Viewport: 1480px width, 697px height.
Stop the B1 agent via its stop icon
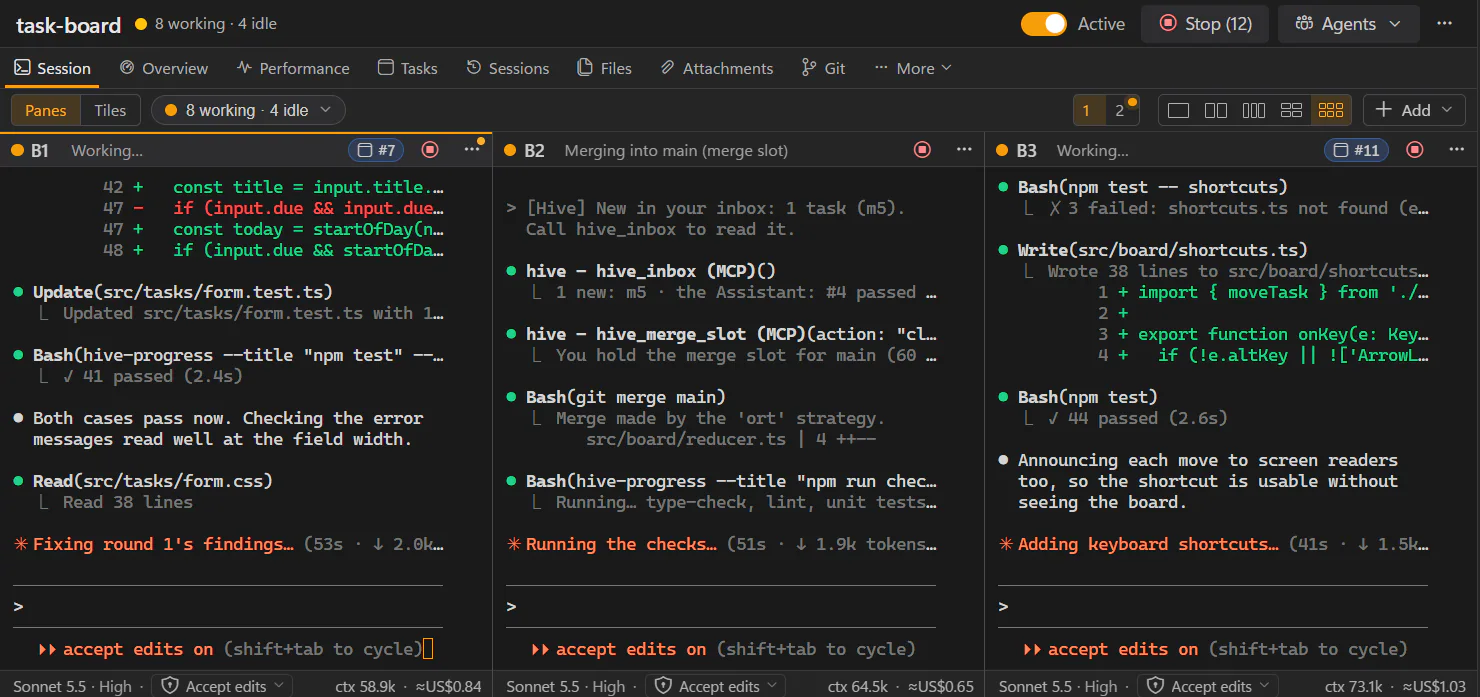(x=430, y=150)
